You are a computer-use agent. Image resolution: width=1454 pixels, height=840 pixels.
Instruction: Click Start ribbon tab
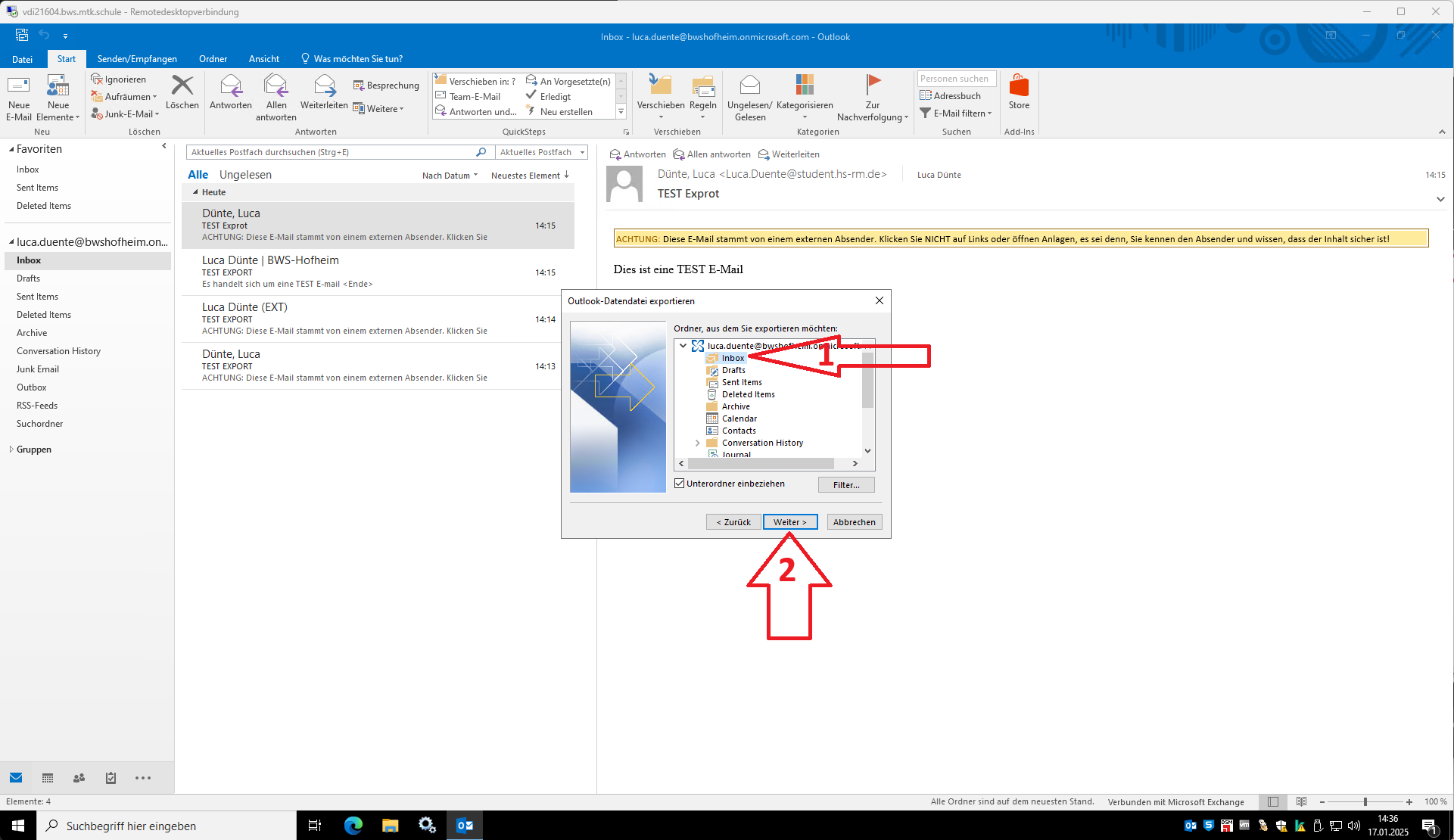point(65,58)
